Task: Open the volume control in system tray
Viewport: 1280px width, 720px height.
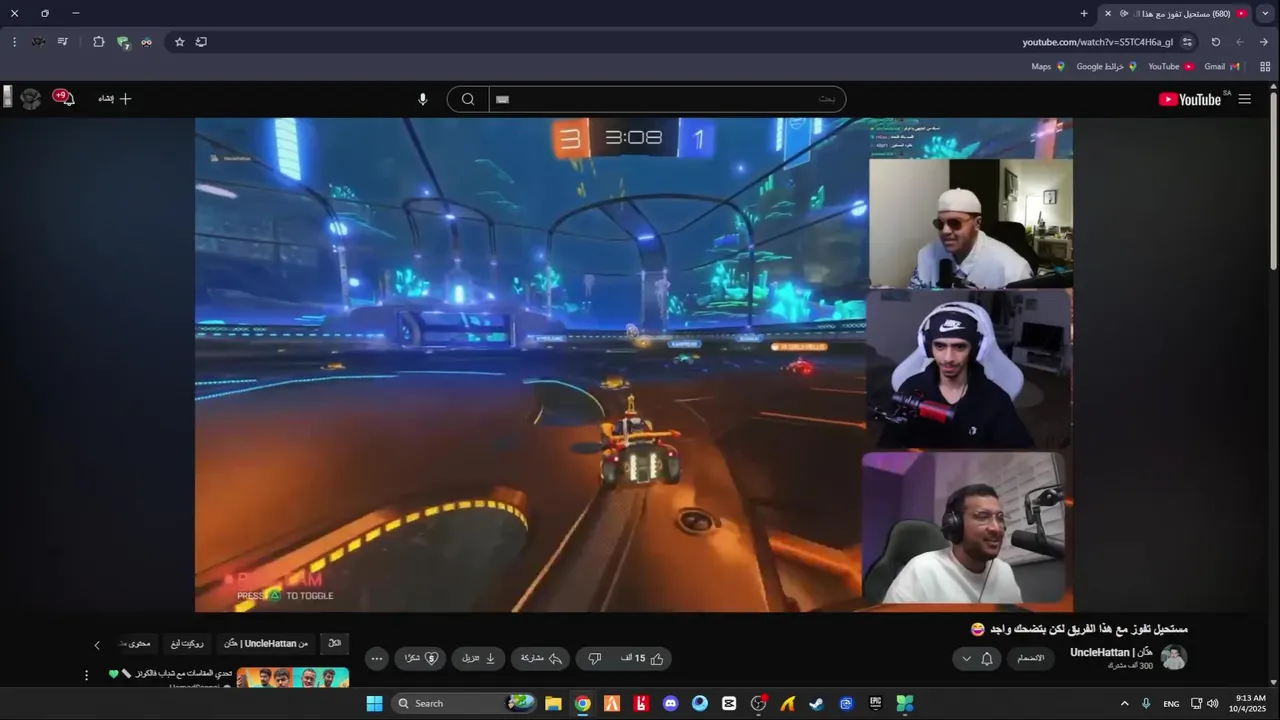Action: pos(1213,703)
